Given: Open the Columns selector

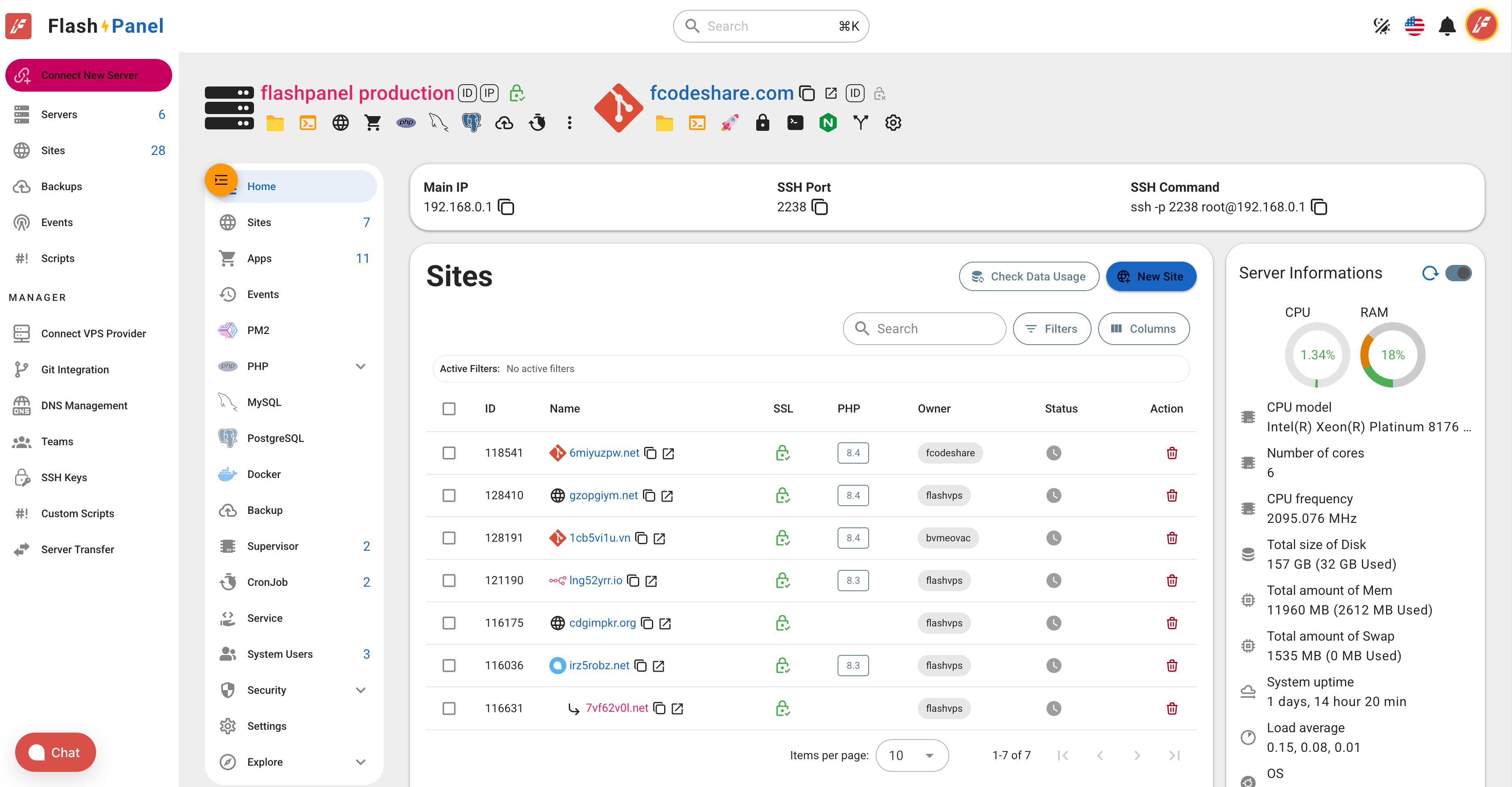Looking at the screenshot, I should click(x=1144, y=329).
